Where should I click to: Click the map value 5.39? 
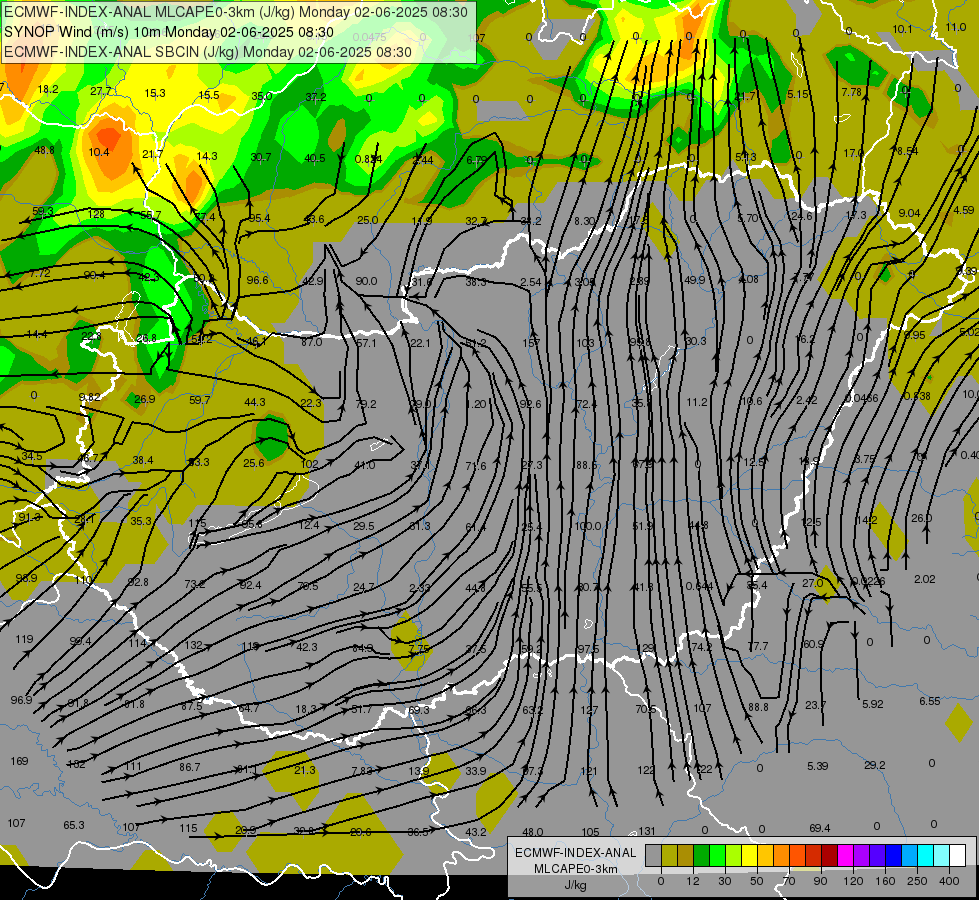(x=817, y=766)
